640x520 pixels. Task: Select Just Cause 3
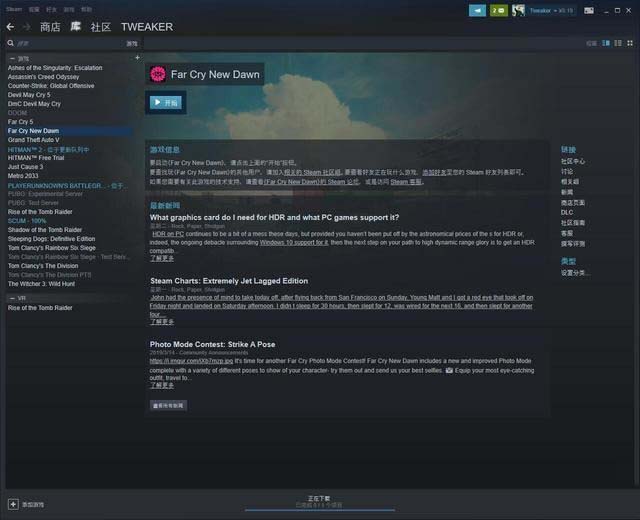pos(25,167)
